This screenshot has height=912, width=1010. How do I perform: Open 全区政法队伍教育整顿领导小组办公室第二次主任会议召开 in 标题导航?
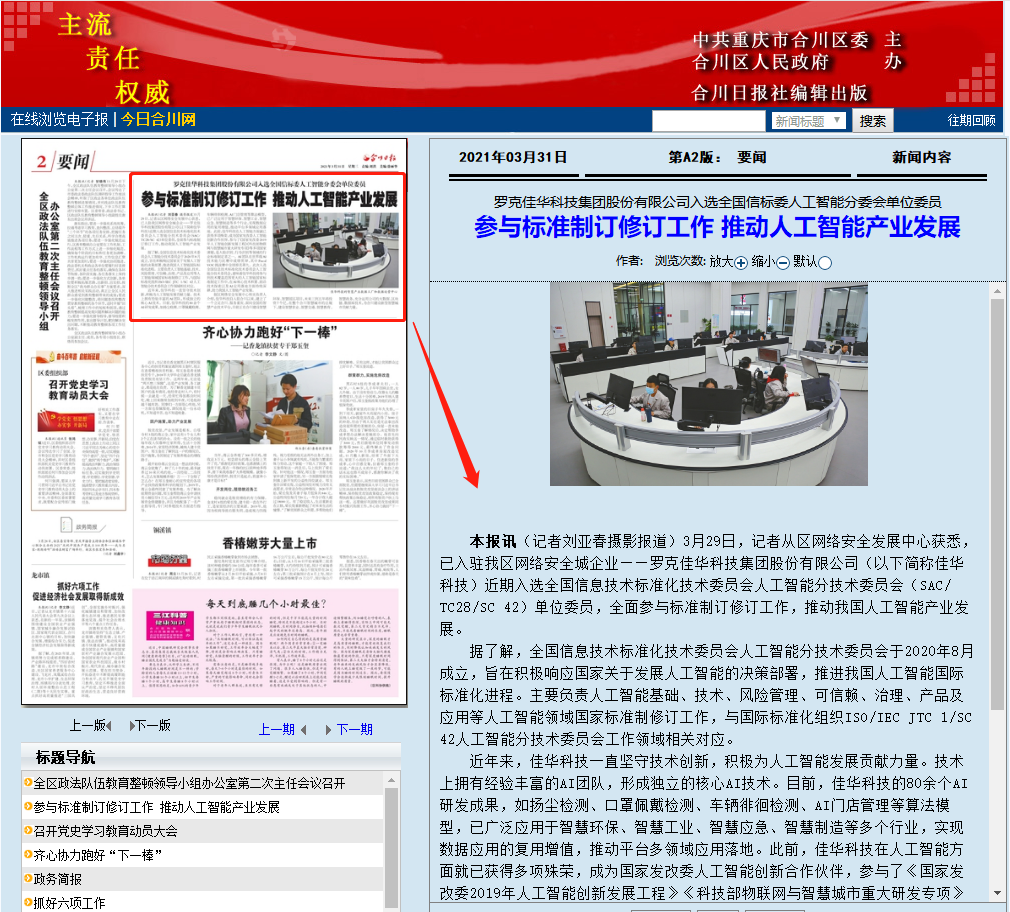pyautogui.click(x=189, y=783)
